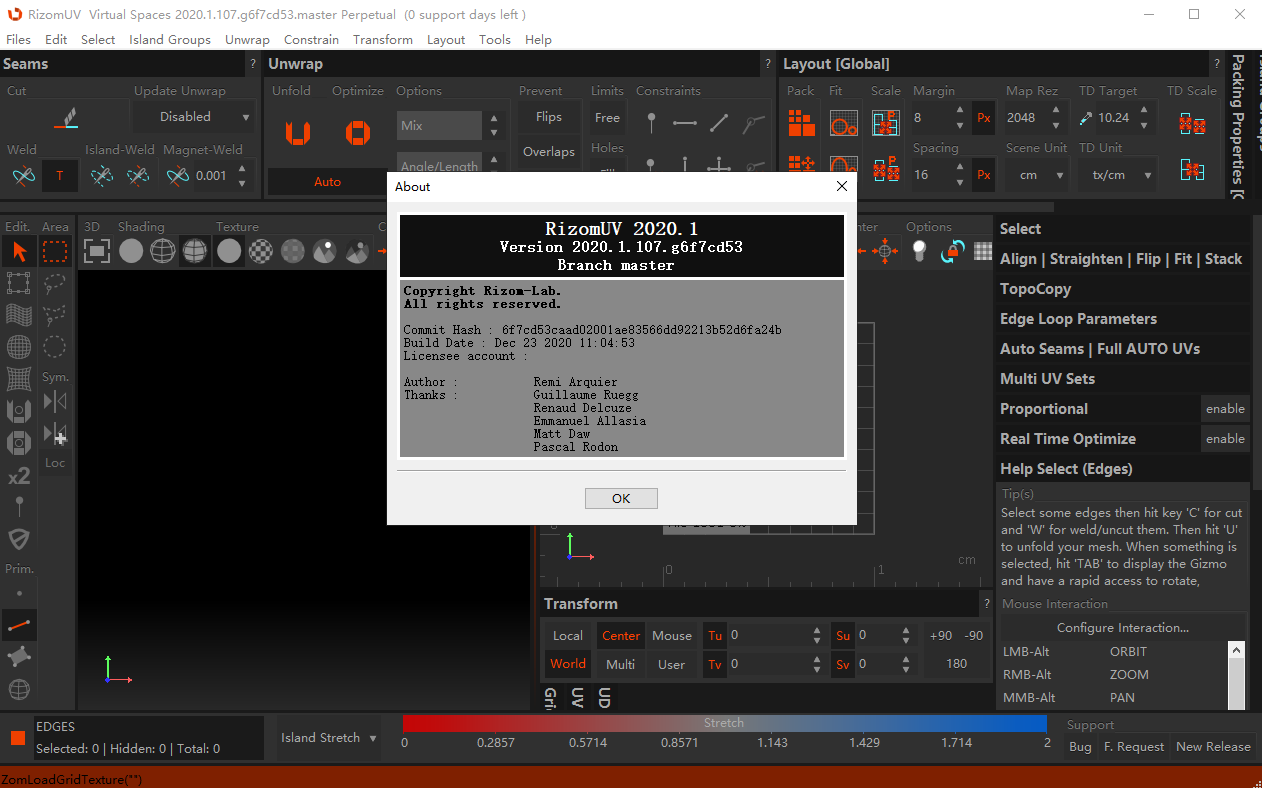1262x788 pixels.
Task: Click the Pack islands icon
Action: pos(801,123)
